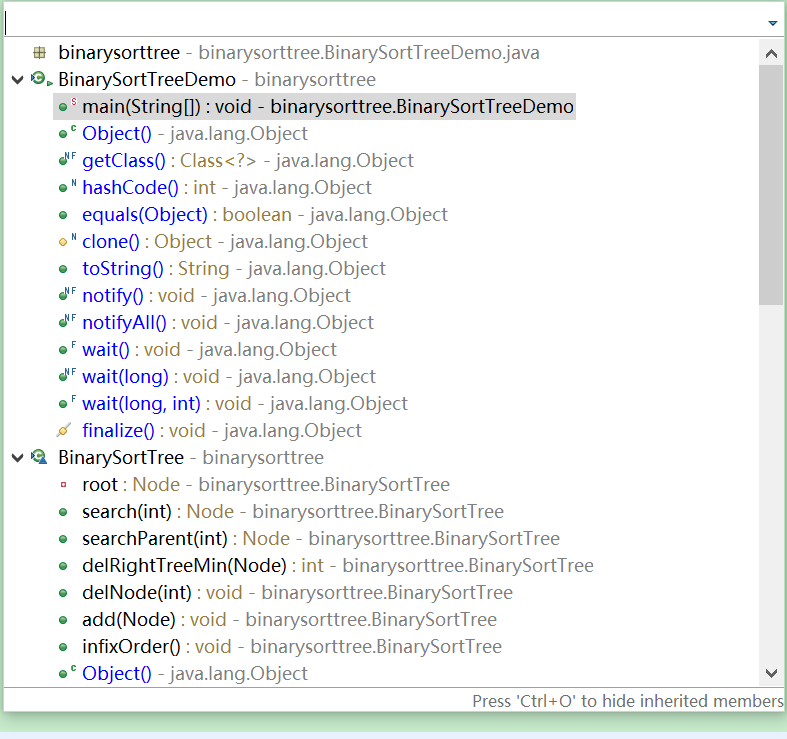787x739 pixels.
Task: Click the wait(long, int) method icon
Action: pos(67,404)
